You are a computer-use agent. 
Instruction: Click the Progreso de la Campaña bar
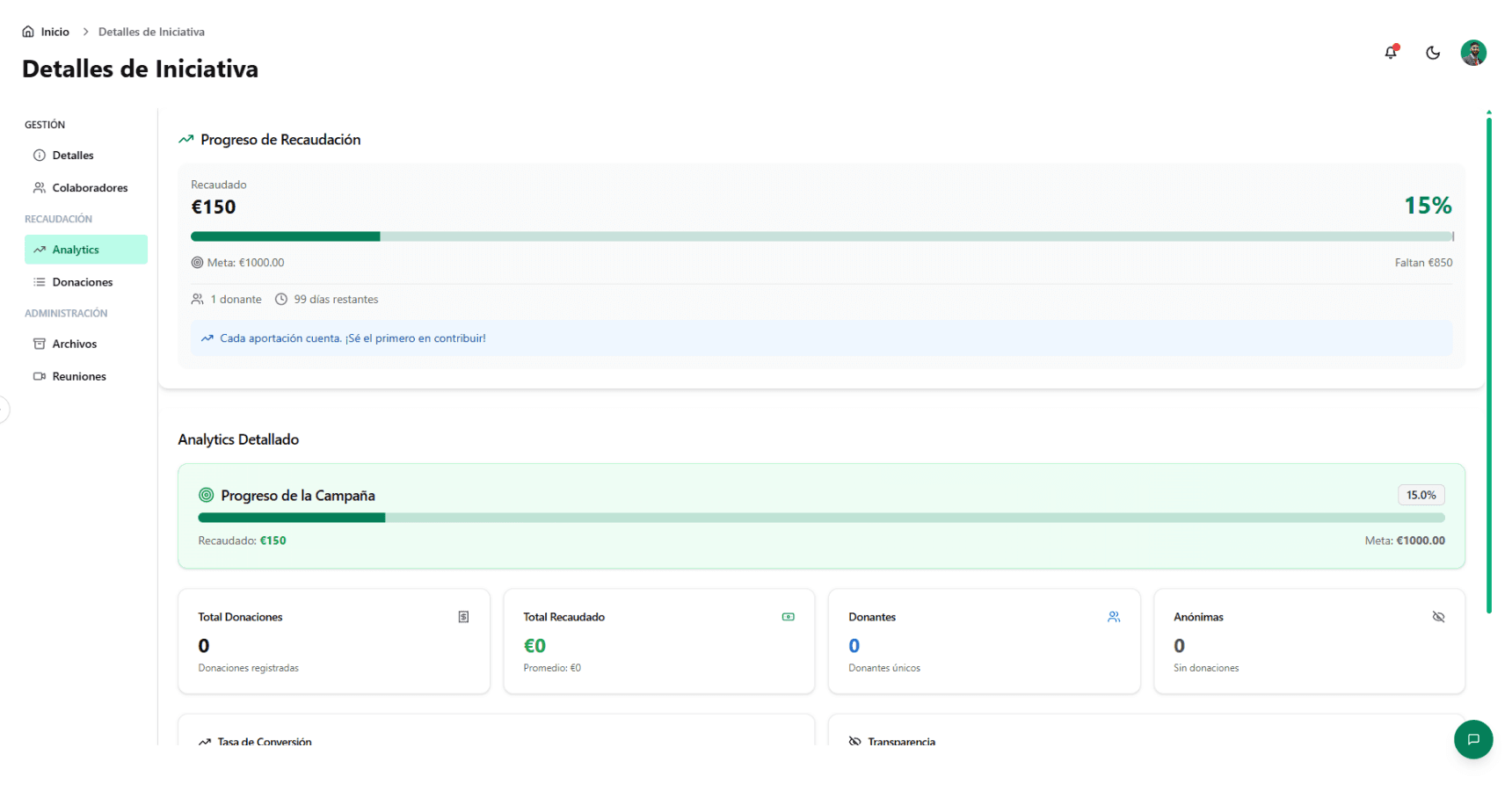click(821, 518)
